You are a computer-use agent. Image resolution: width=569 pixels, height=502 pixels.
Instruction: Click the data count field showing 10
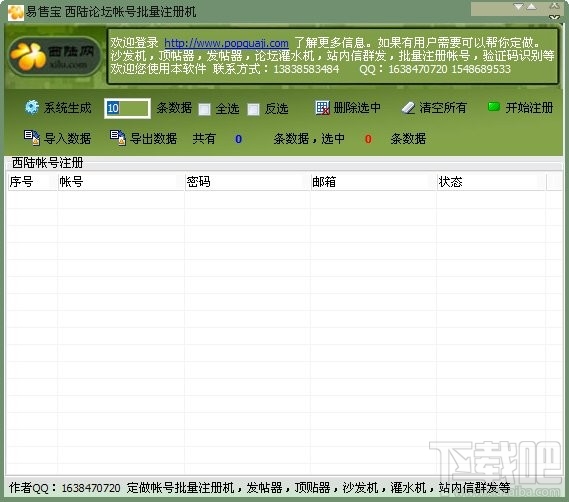pos(127,108)
